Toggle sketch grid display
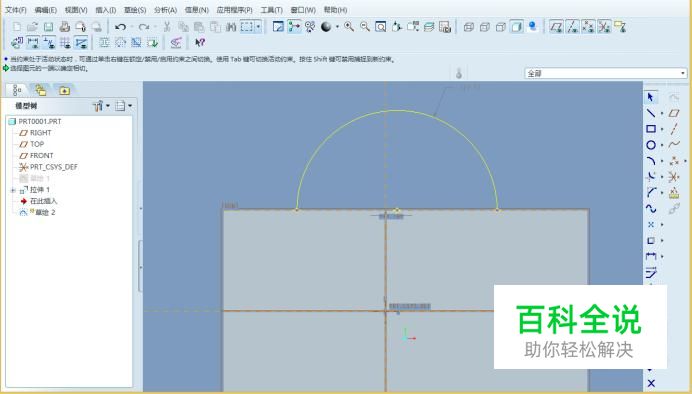 [x=65, y=42]
